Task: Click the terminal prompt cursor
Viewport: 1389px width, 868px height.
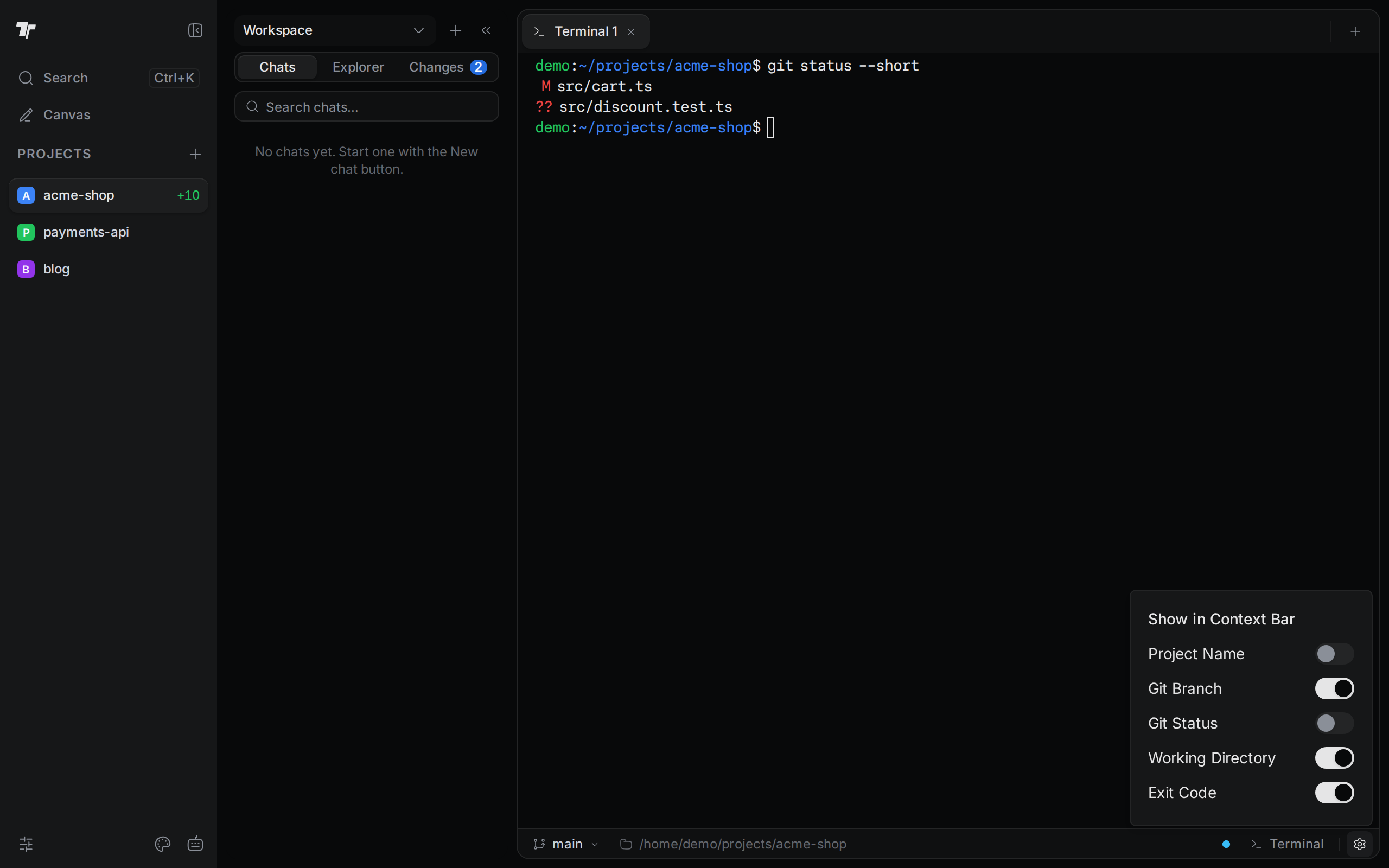Action: coord(770,127)
